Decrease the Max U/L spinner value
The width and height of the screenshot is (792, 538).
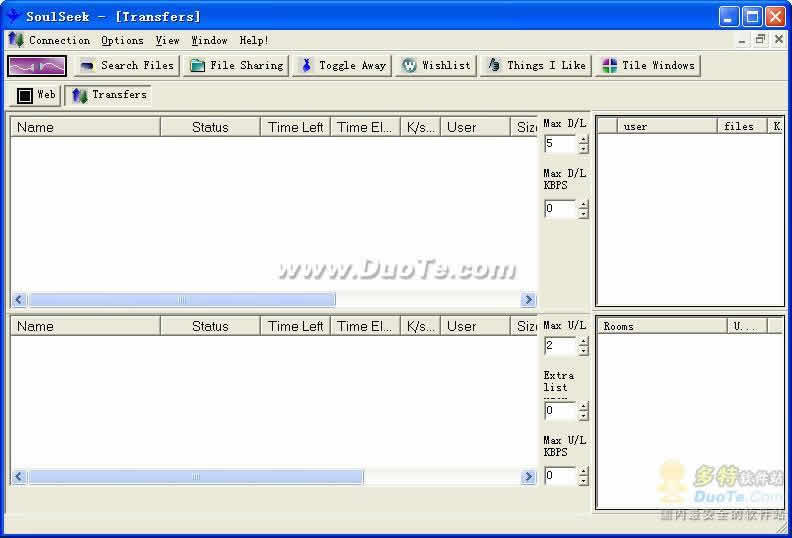583,351
